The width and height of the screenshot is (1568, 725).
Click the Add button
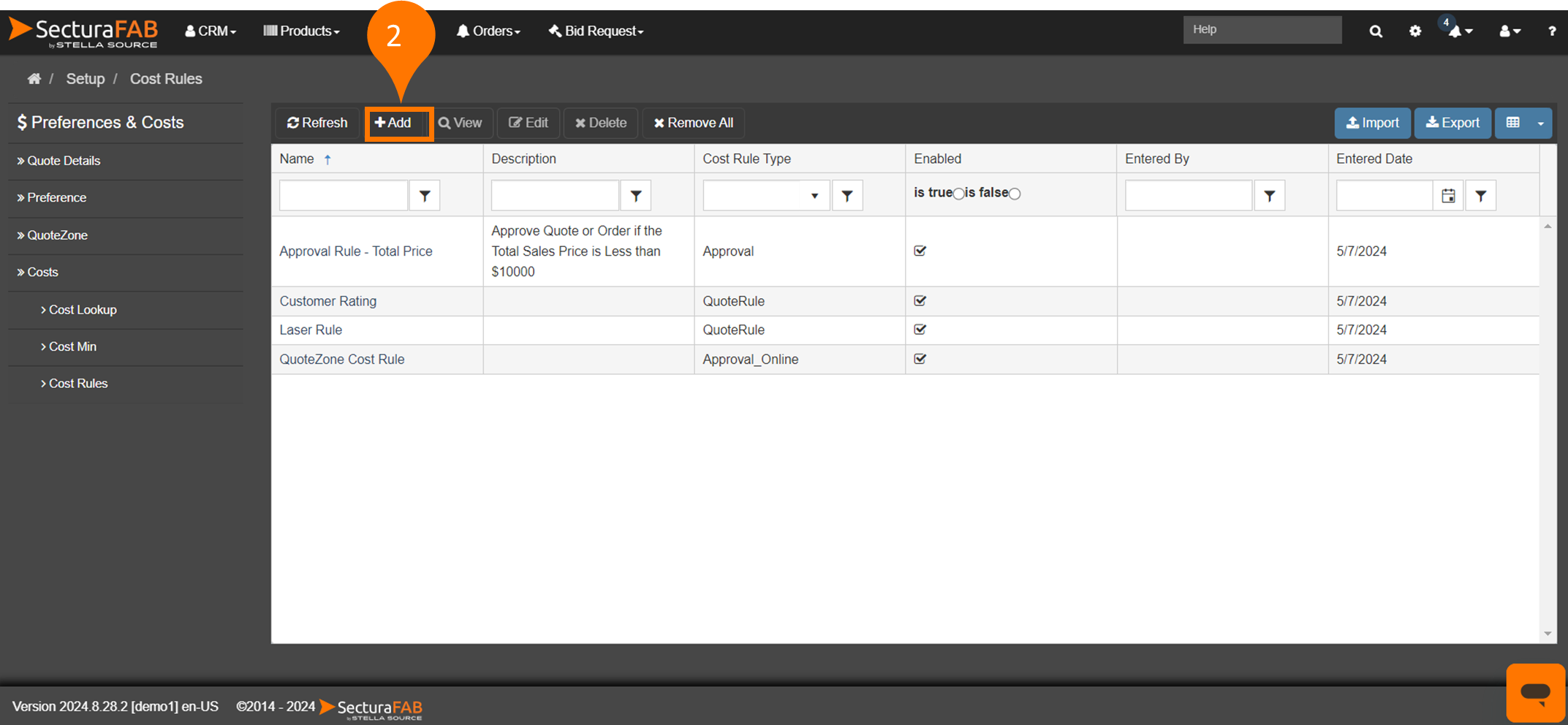394,124
